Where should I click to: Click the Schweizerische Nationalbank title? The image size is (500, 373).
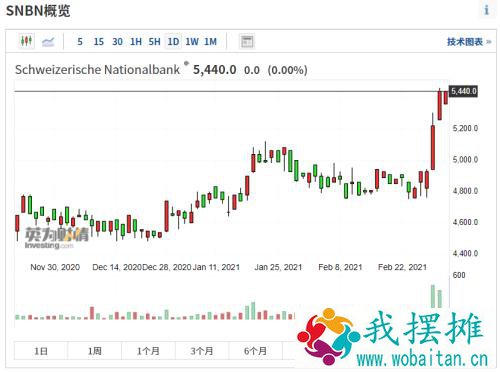click(x=97, y=70)
